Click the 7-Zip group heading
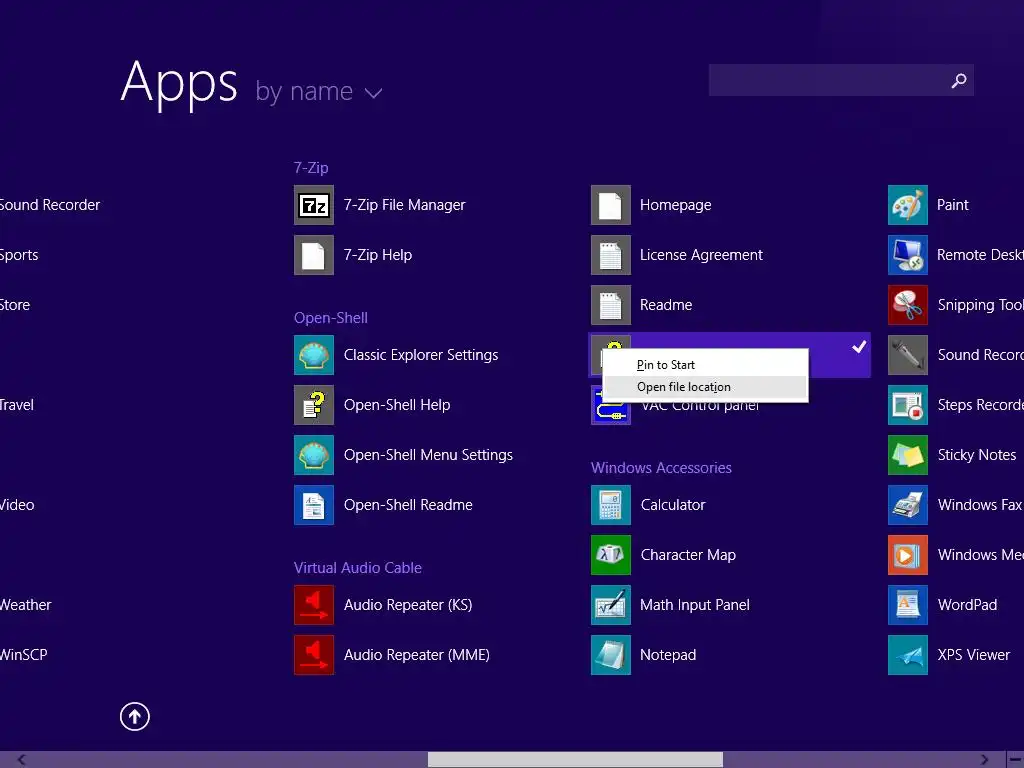 311,168
